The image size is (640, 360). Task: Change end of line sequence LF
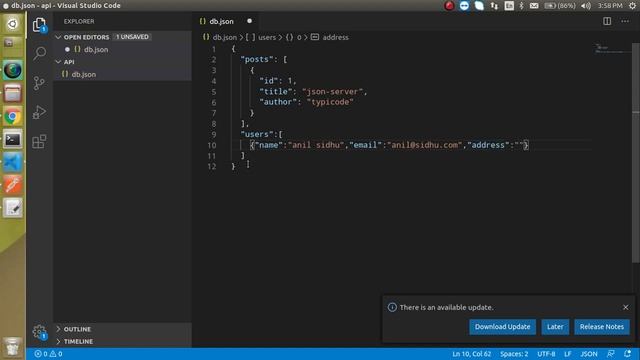pos(567,354)
